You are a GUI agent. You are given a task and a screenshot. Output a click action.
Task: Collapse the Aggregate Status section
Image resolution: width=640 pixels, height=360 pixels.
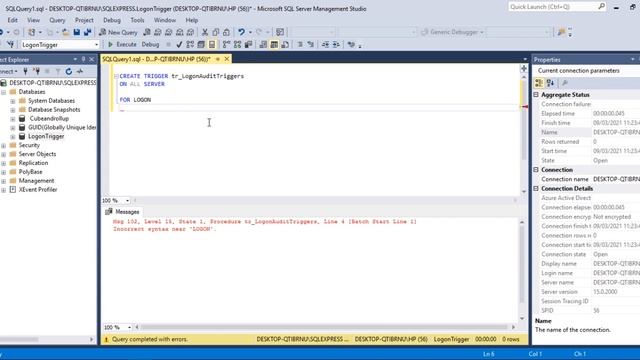(x=536, y=95)
